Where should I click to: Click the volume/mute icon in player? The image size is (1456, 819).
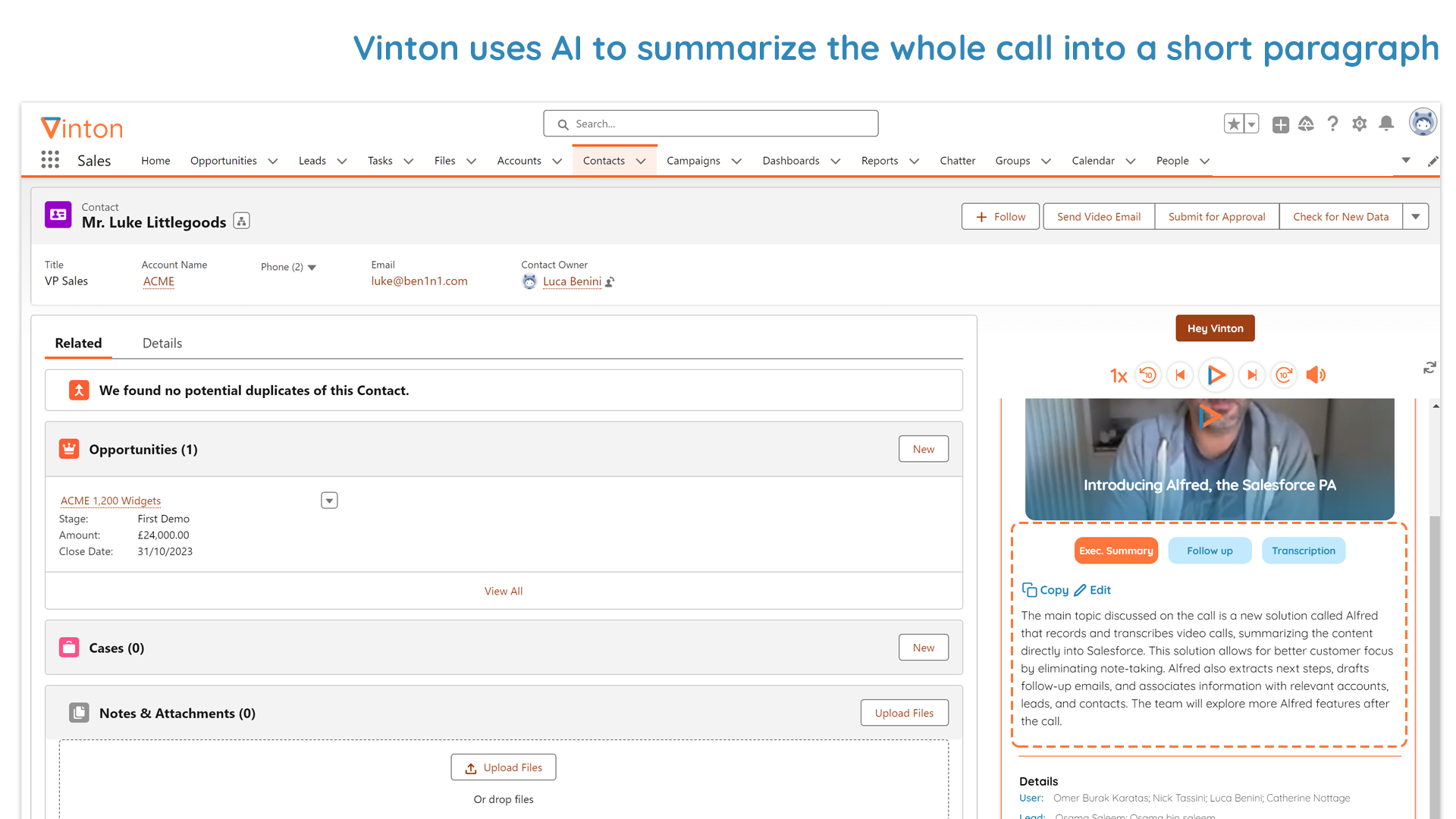pyautogui.click(x=1316, y=373)
